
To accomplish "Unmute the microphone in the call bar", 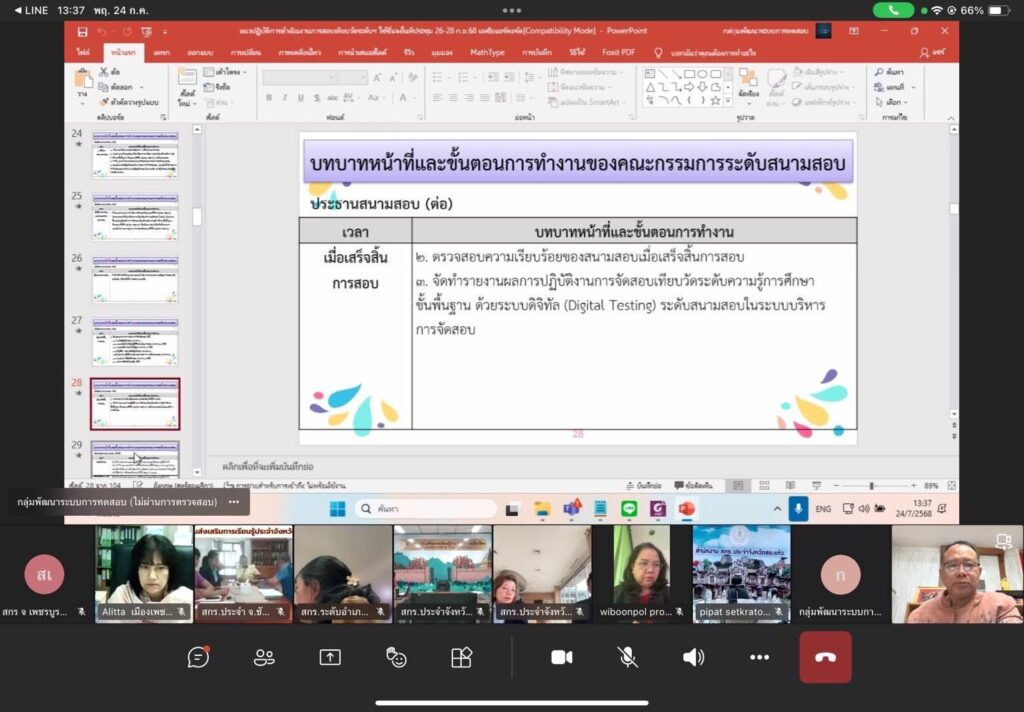I will tap(628, 657).
